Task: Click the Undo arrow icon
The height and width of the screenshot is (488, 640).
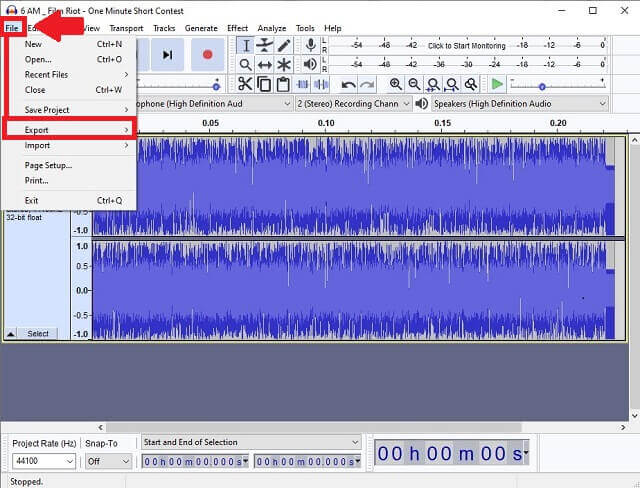Action: click(x=348, y=84)
